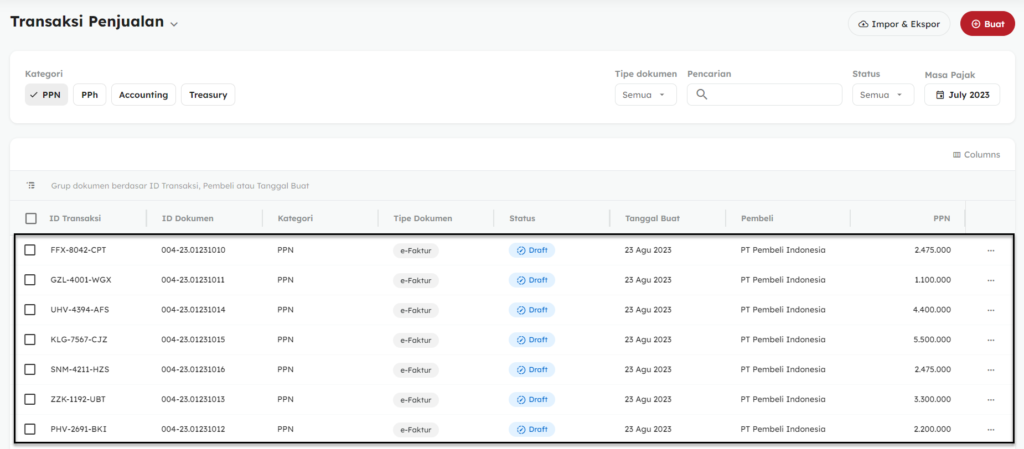Click the grouping icon beside Grup dokumen

click(x=31, y=185)
